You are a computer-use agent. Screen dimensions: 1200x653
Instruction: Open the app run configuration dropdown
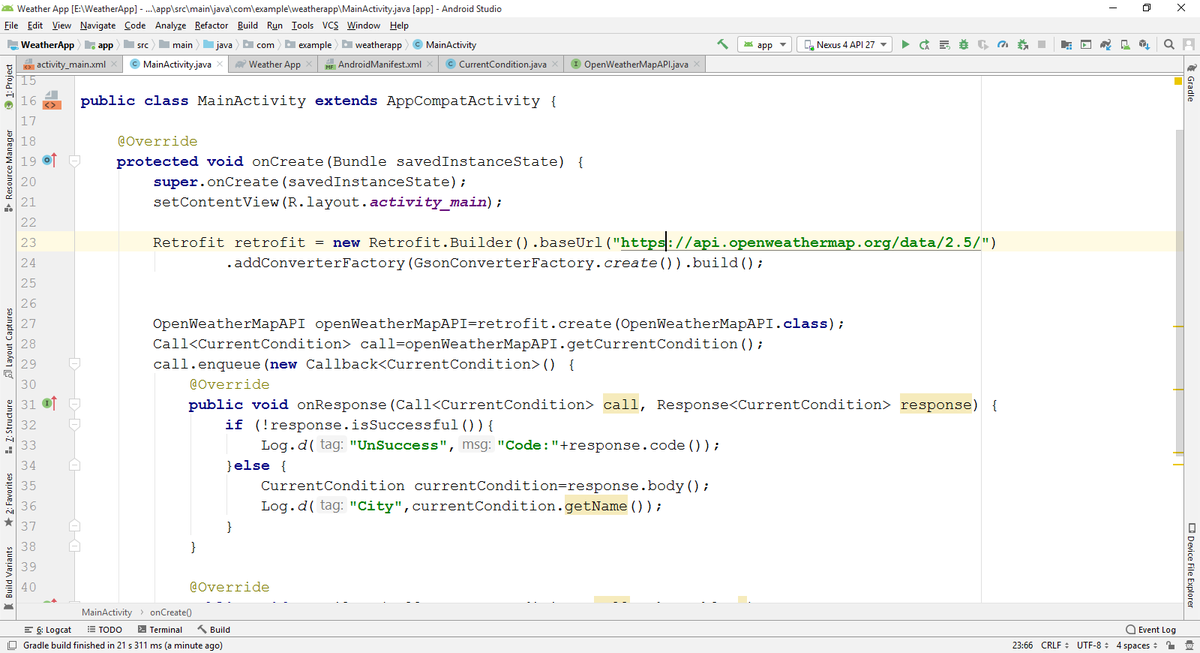765,45
